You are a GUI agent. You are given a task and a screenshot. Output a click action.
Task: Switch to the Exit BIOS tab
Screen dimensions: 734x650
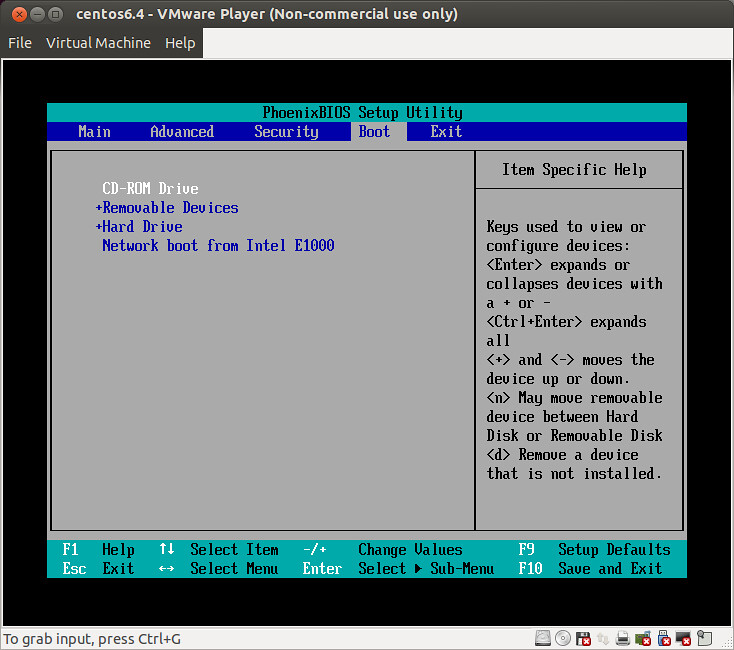[446, 131]
